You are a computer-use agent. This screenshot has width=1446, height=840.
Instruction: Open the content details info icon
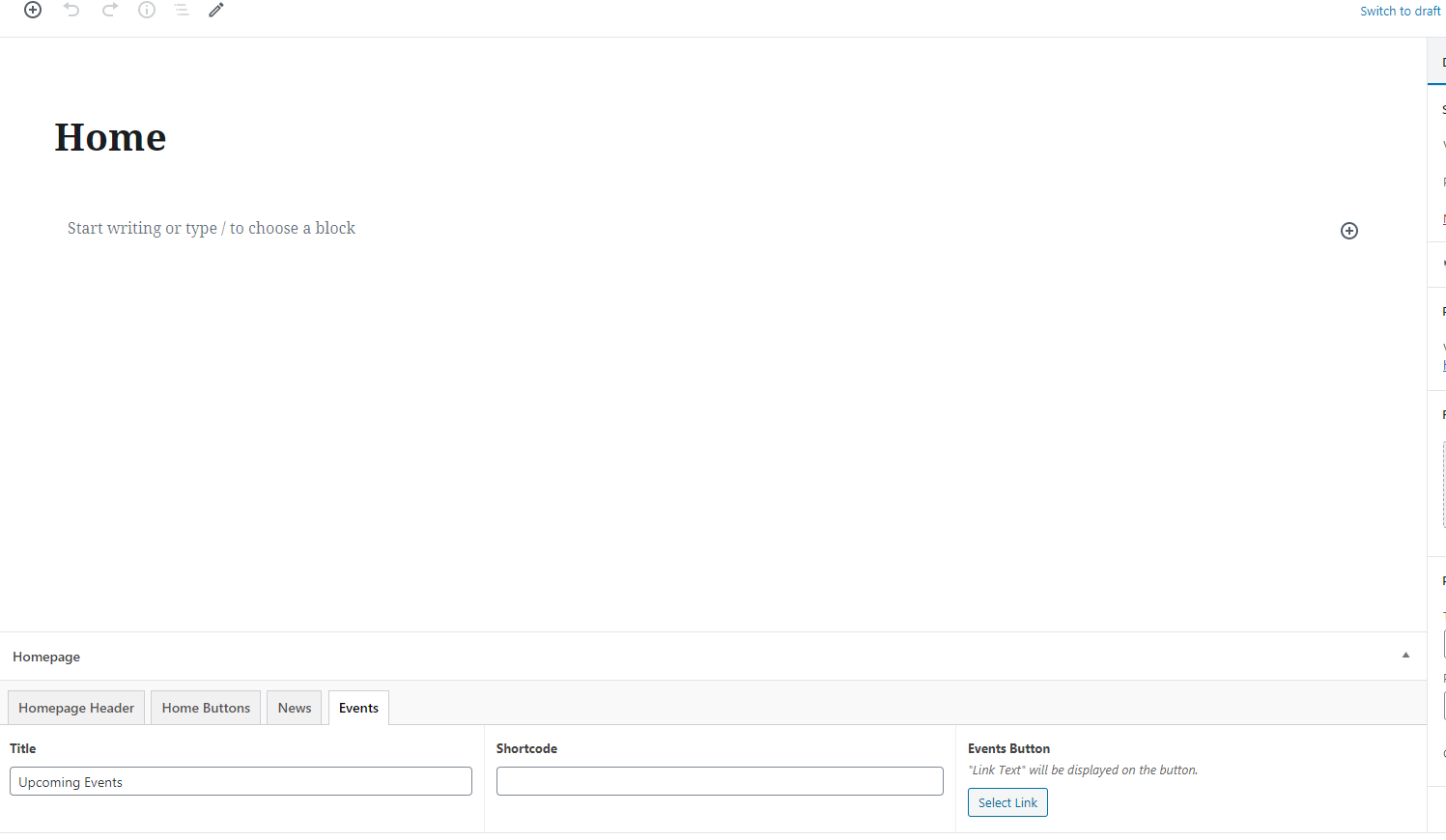point(147,10)
